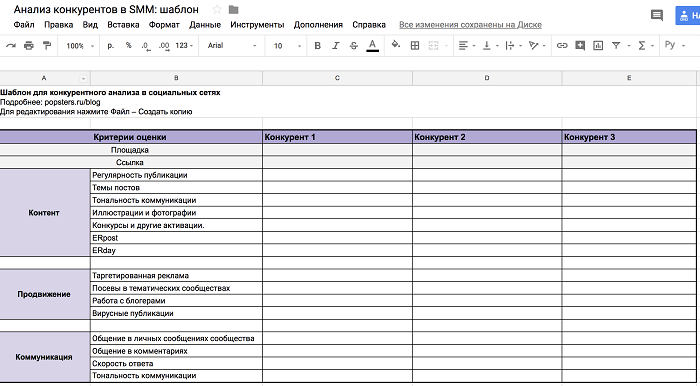Increase decimal places (.00 icon)
700x386 pixels.
coord(164,46)
